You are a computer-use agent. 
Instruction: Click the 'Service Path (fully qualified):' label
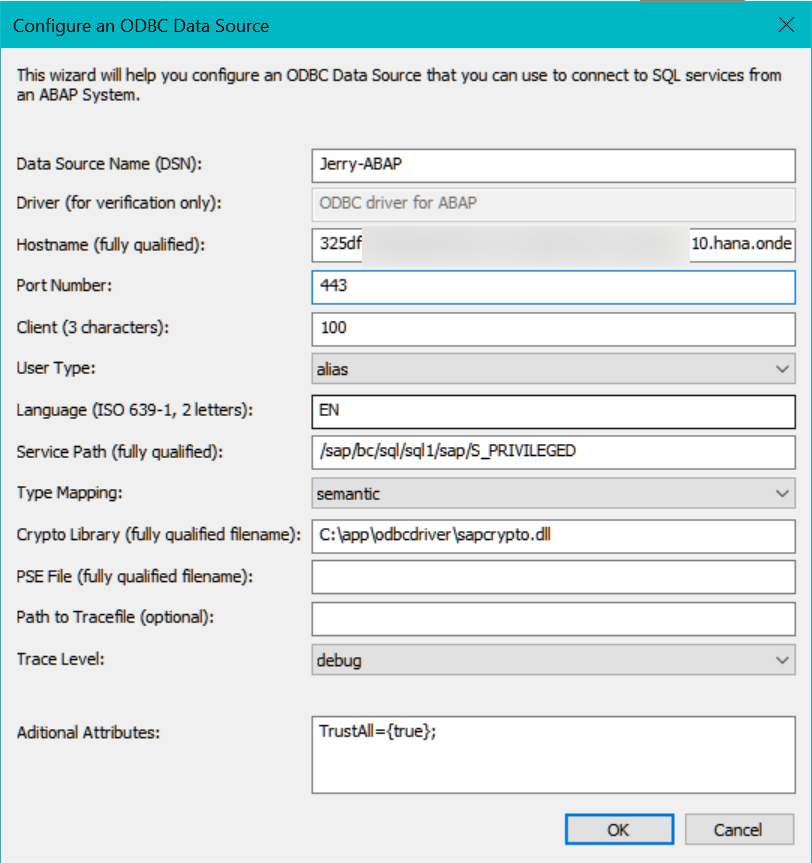[x=119, y=452]
